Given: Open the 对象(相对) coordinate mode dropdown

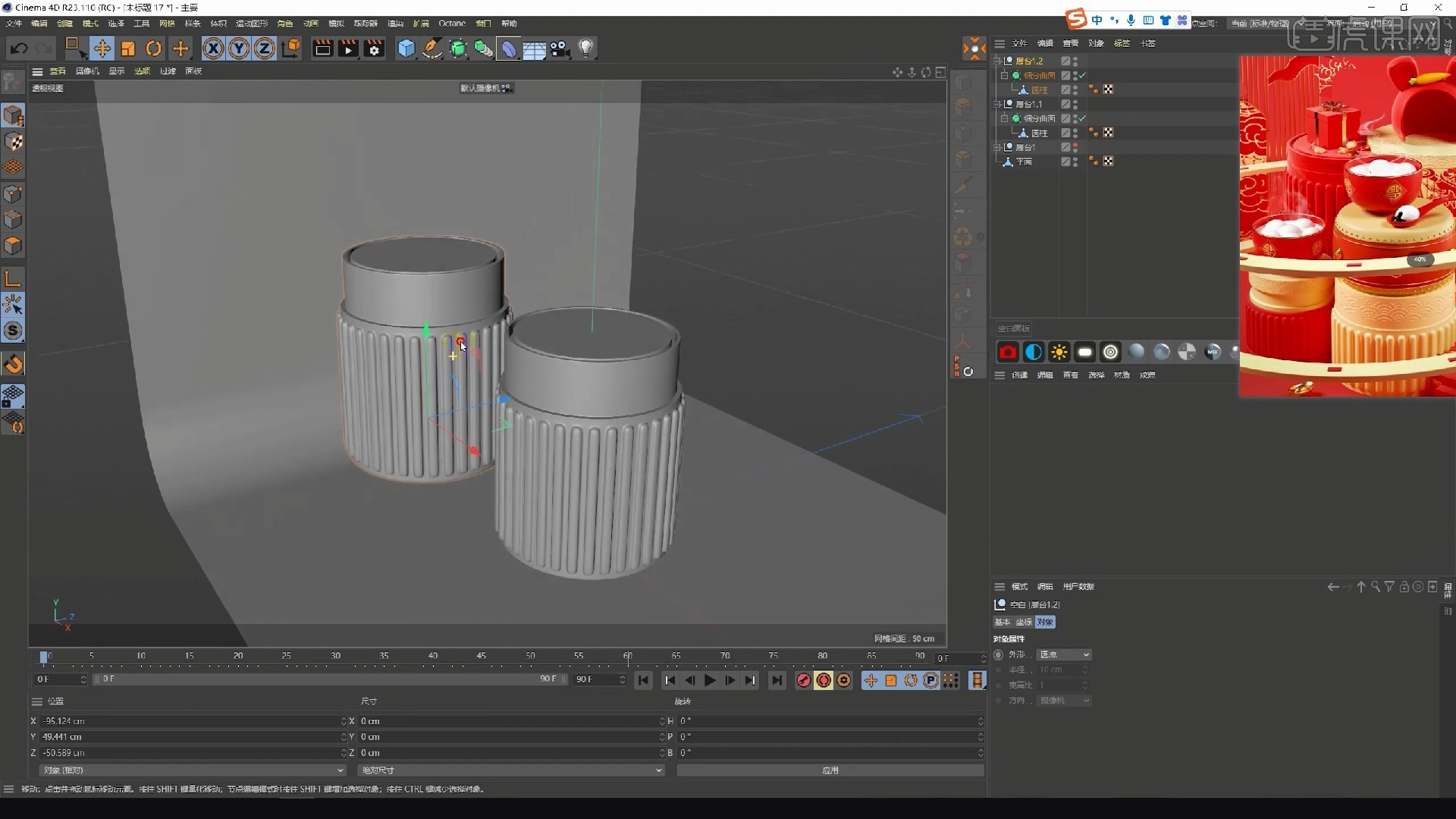Looking at the screenshot, I should pos(192,770).
